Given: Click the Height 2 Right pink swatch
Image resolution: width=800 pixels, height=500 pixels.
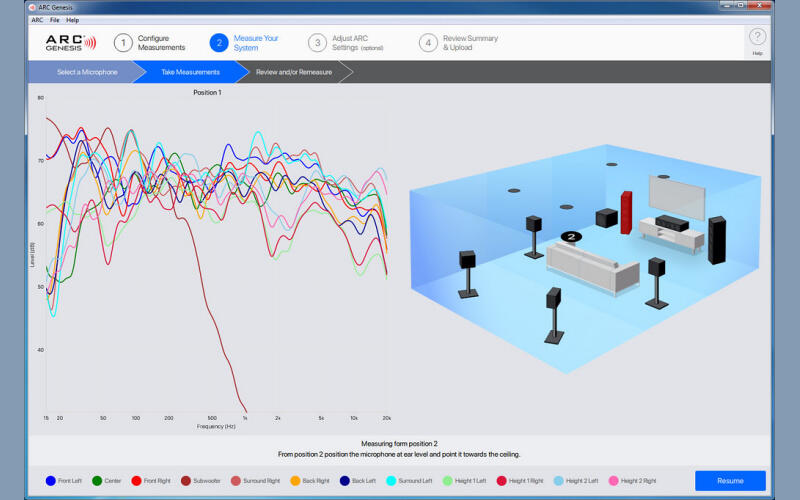Looking at the screenshot, I should (613, 481).
